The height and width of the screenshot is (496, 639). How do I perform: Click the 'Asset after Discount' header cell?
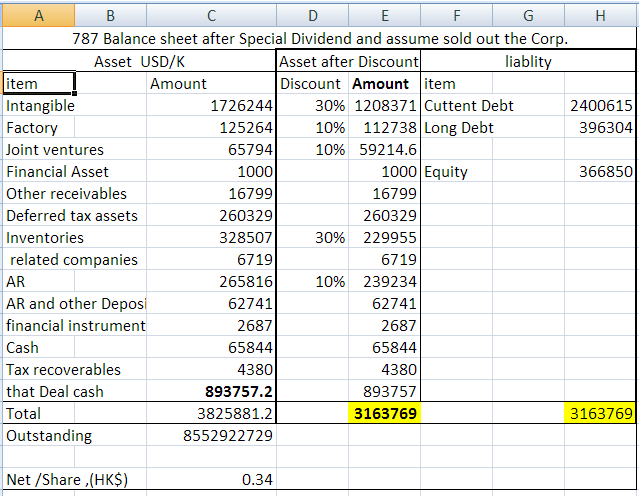348,62
